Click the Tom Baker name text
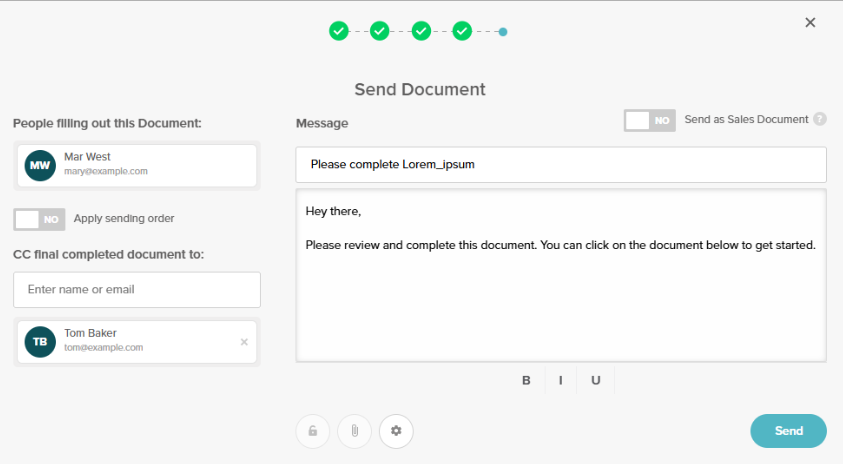Image resolution: width=844 pixels, height=464 pixels. tap(90, 333)
